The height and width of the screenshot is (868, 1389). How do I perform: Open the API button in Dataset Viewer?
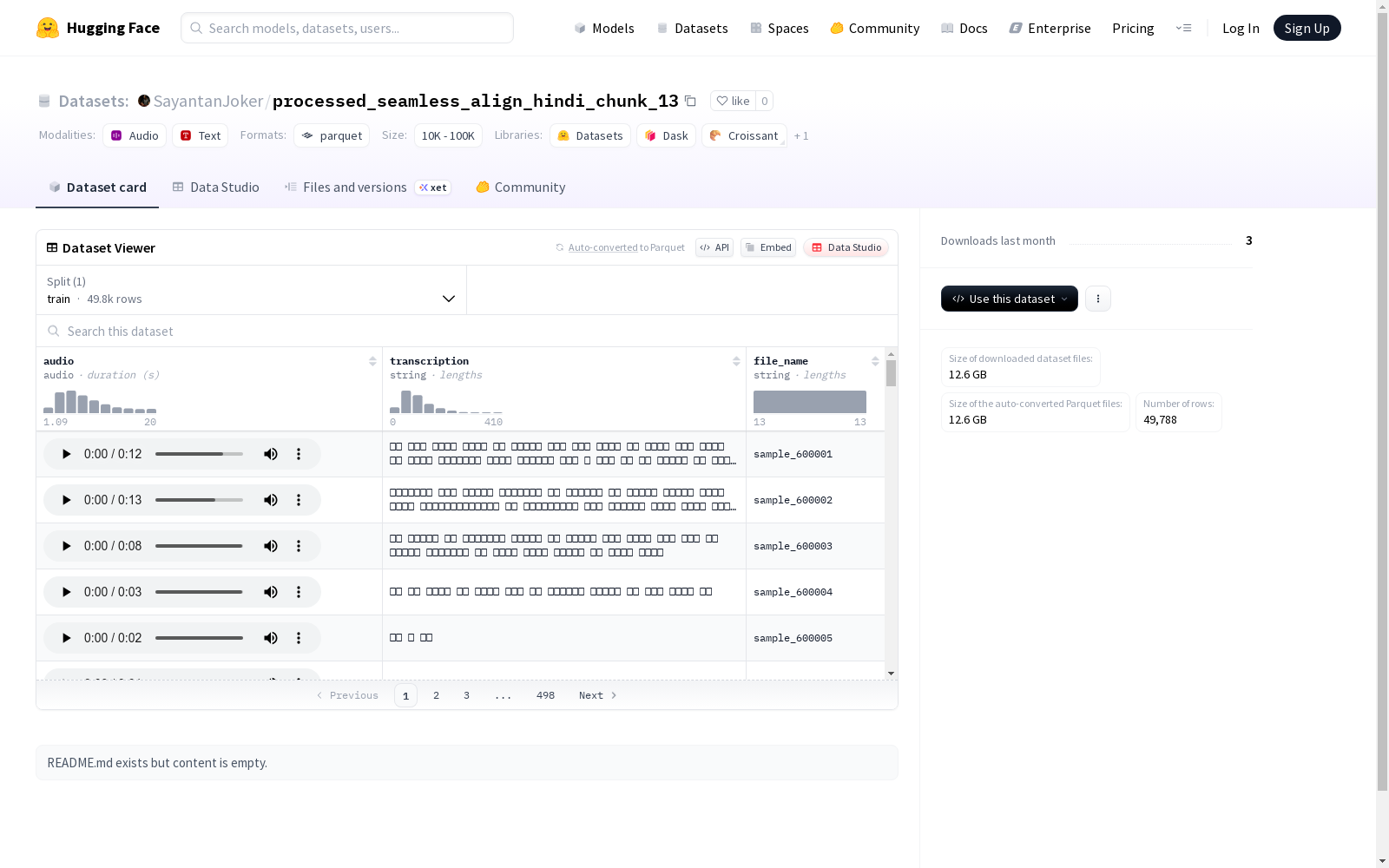click(714, 247)
